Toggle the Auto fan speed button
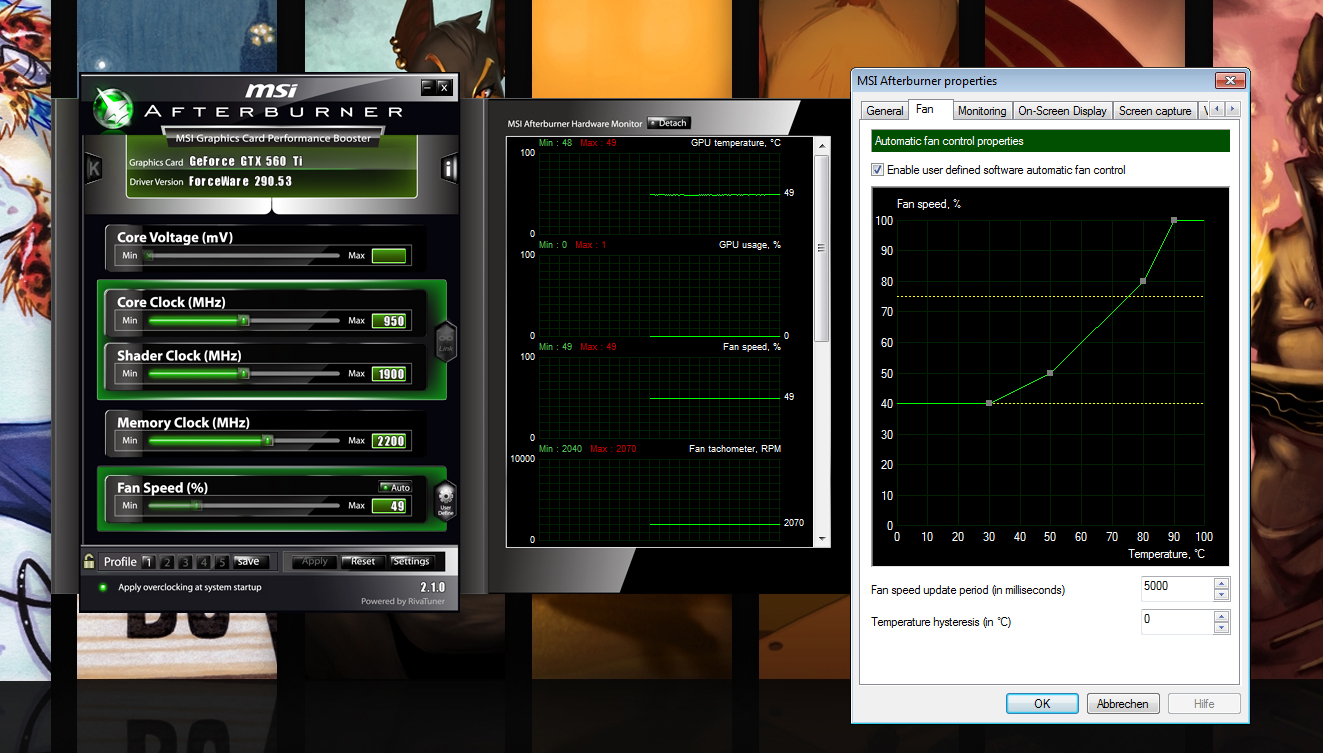1323x753 pixels. tap(395, 487)
